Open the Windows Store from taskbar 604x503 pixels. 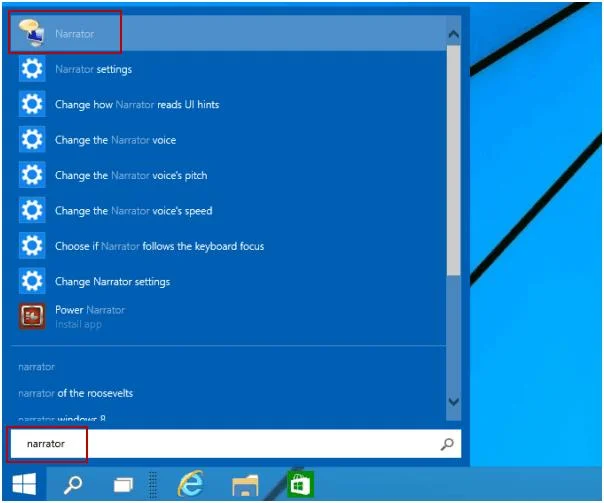point(300,485)
